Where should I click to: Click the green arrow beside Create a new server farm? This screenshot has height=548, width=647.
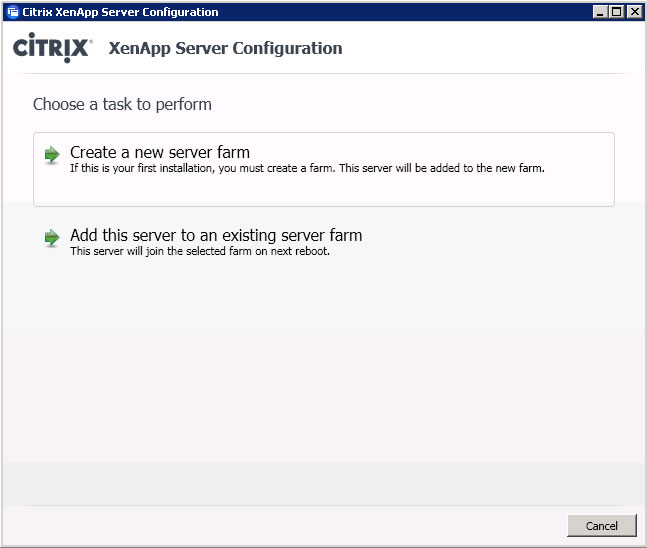[x=52, y=155]
